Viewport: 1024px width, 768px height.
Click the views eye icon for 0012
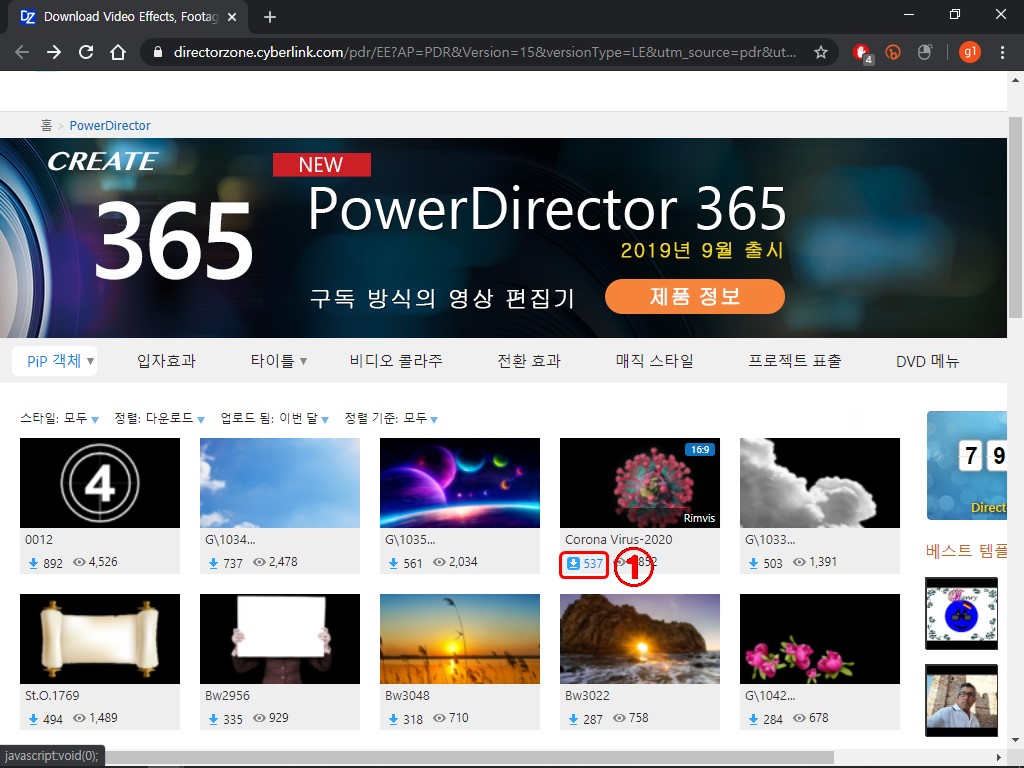(80, 562)
